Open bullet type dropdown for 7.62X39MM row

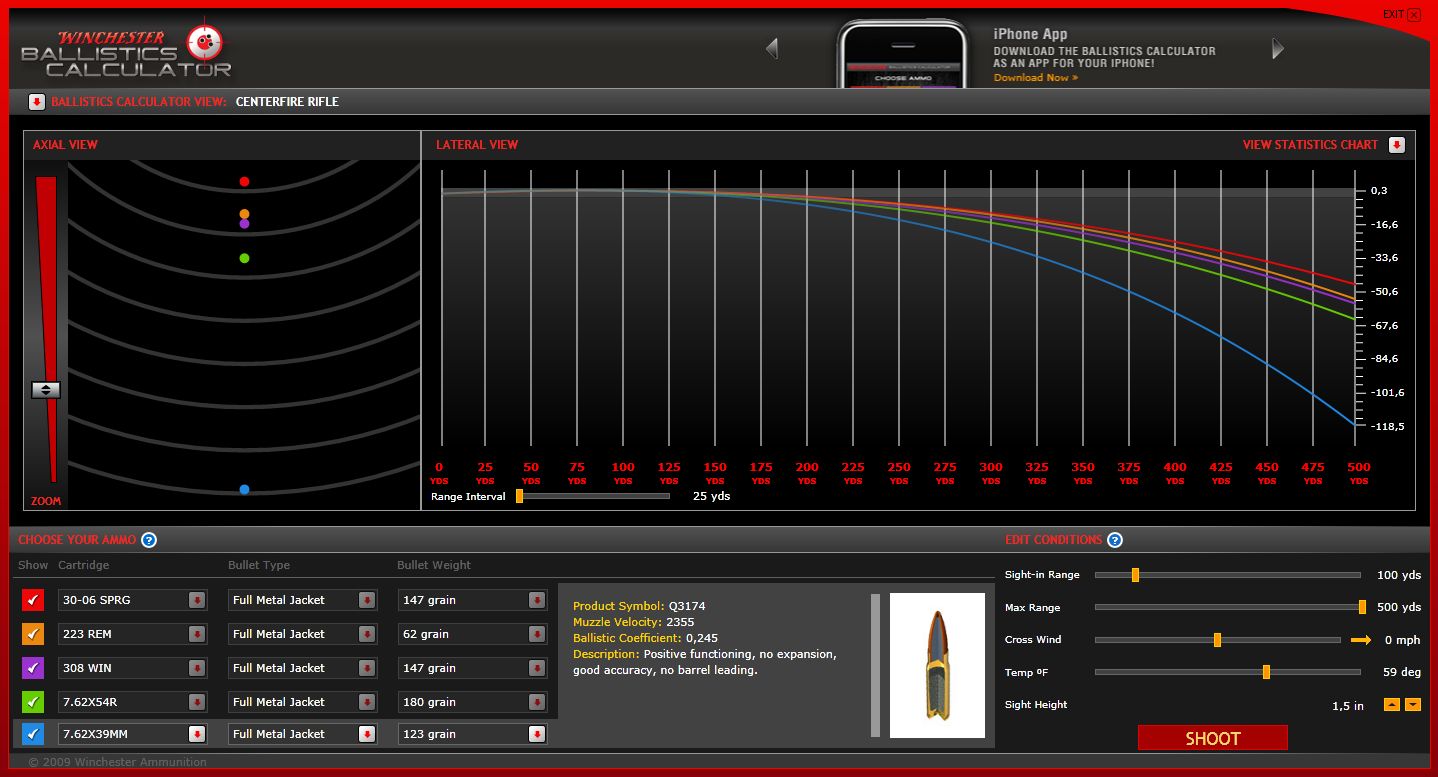367,734
